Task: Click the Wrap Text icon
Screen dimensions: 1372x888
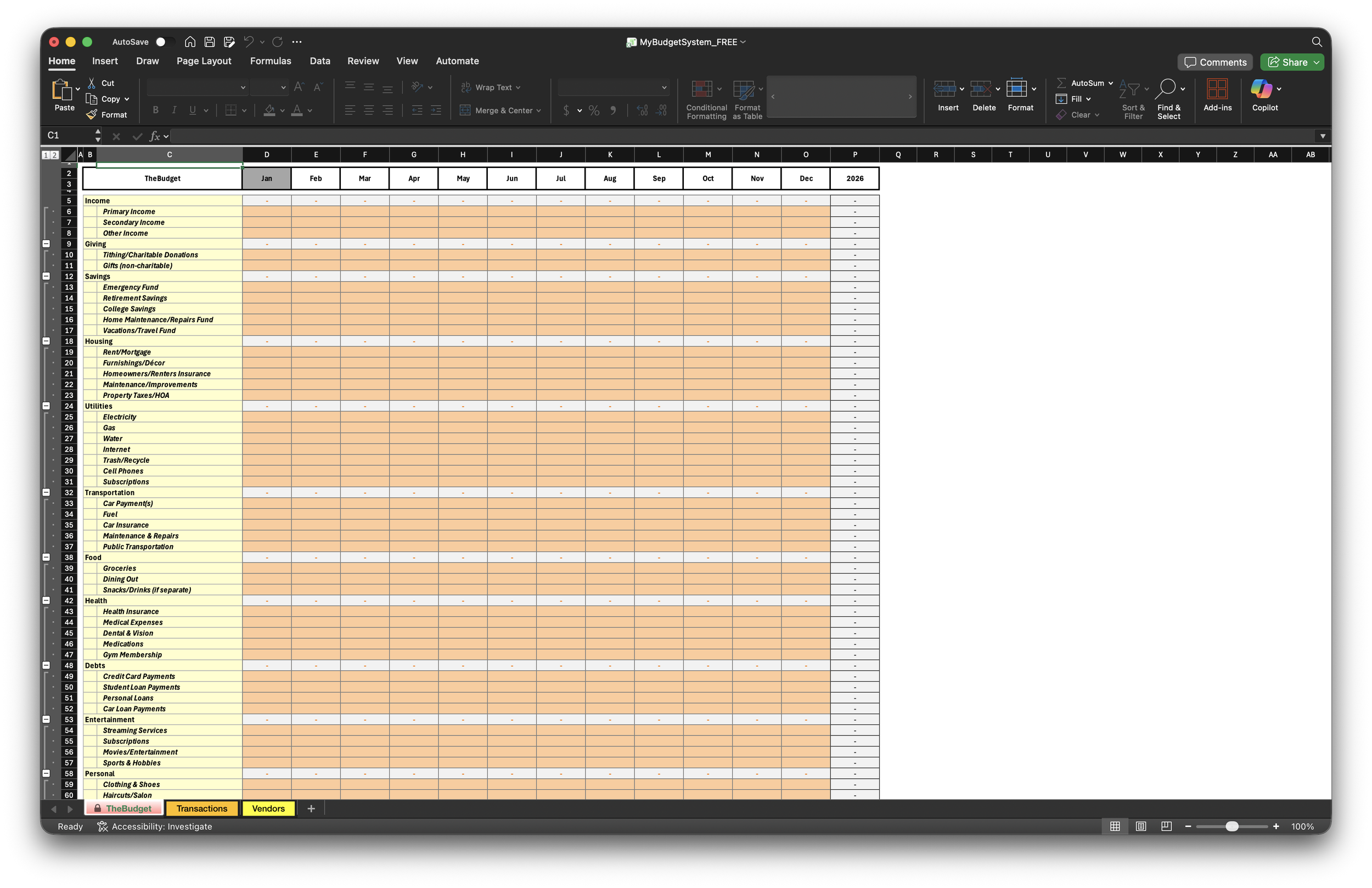Action: 466,87
